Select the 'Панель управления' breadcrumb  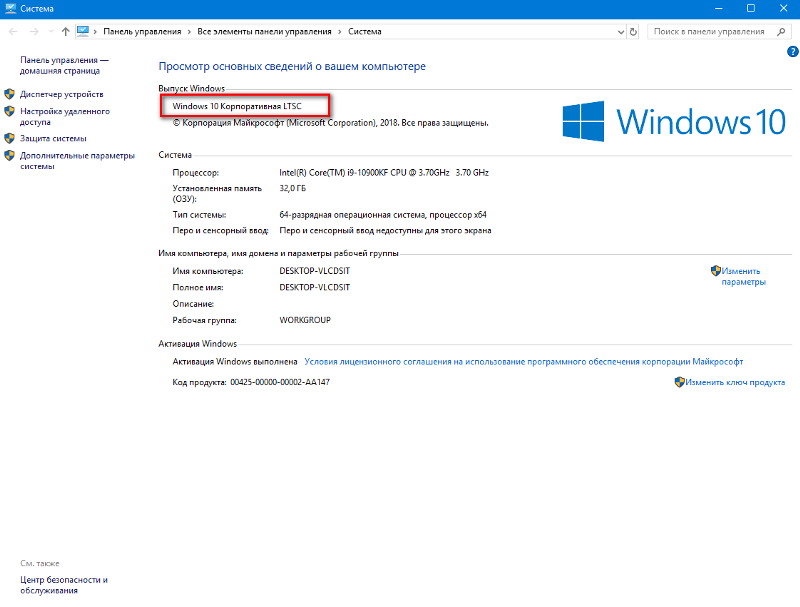tap(142, 32)
